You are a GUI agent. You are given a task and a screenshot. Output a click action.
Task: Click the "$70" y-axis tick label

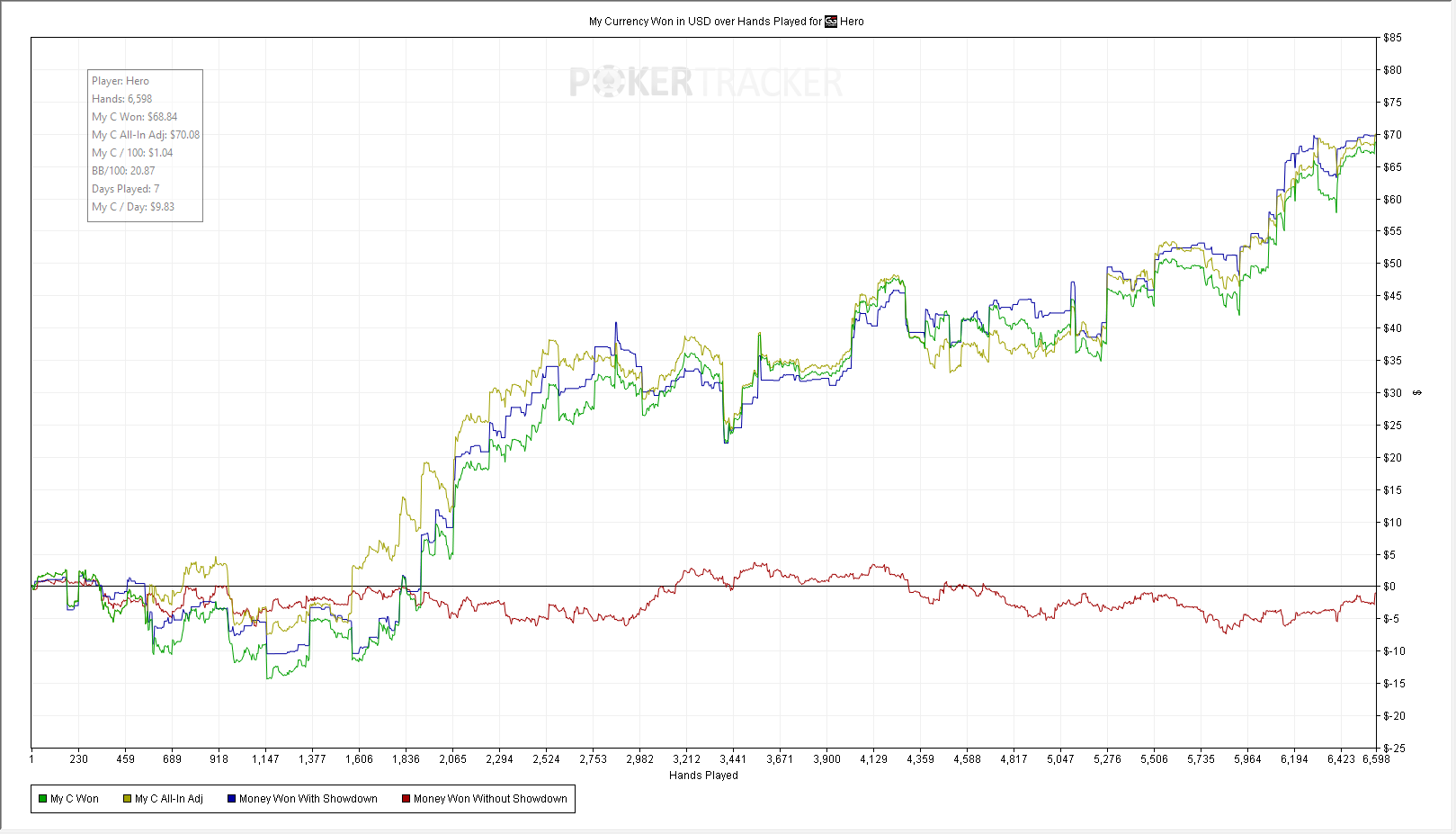tap(1392, 135)
